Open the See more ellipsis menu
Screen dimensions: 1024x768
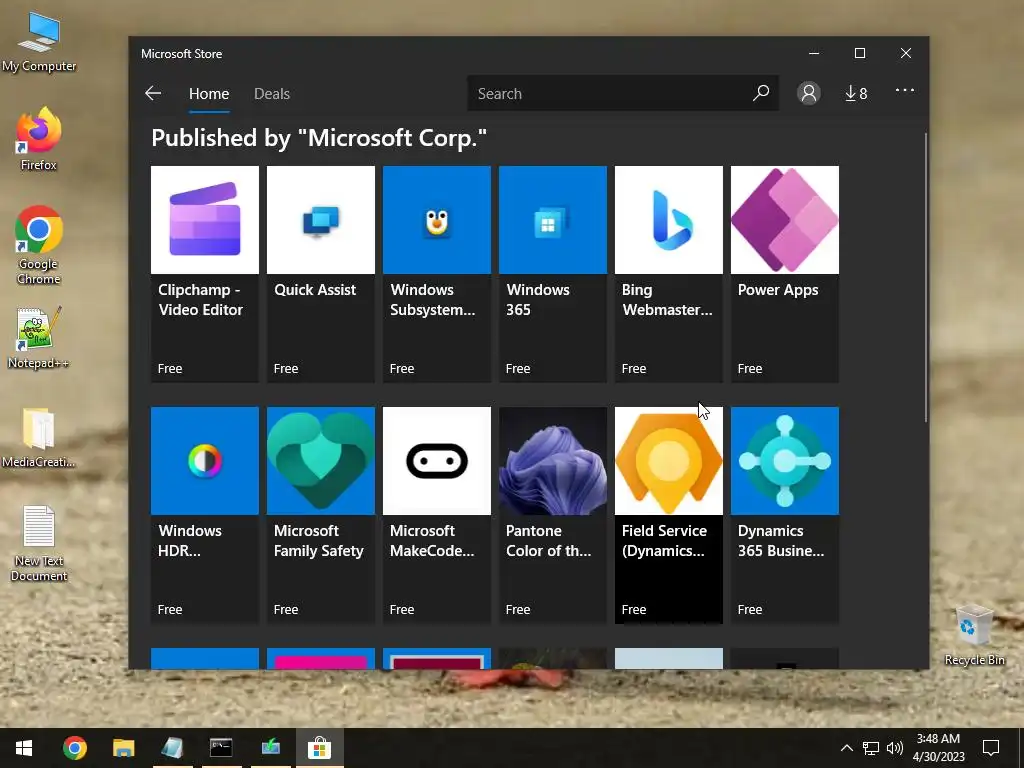pos(904,90)
